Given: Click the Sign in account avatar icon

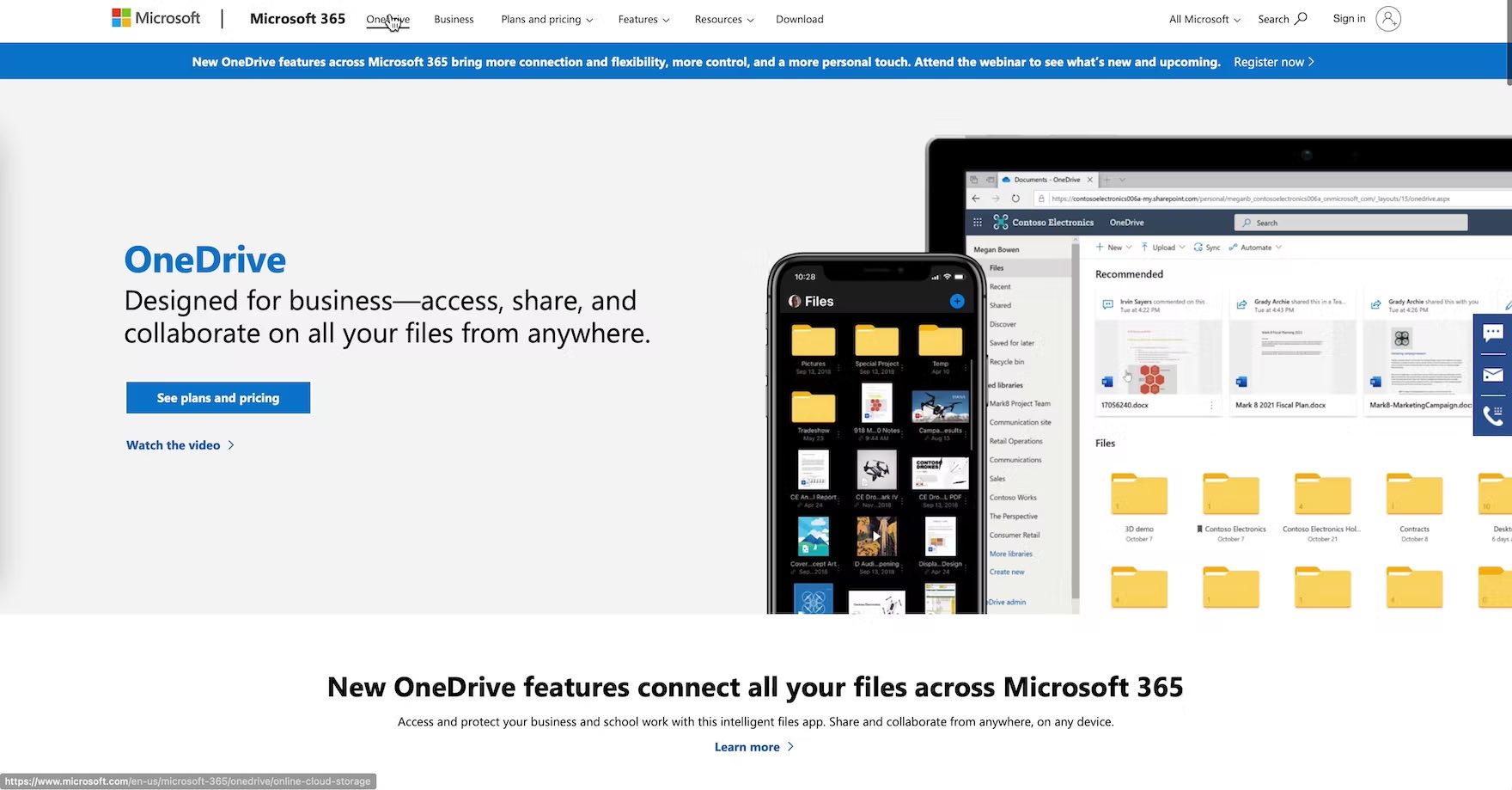Looking at the screenshot, I should [1387, 18].
